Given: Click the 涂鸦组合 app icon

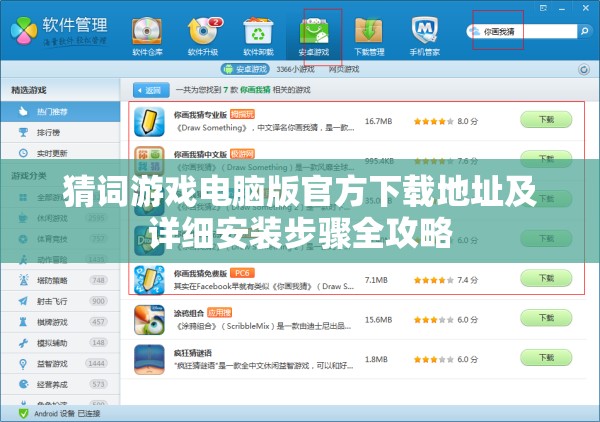Looking at the screenshot, I should 149,320.
